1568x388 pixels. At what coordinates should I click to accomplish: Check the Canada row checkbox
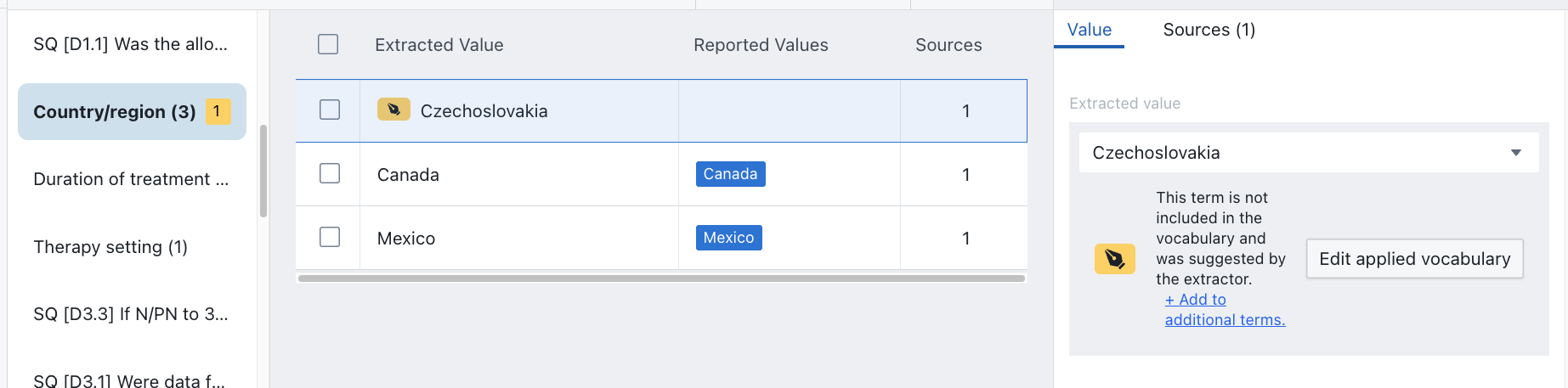coord(330,173)
